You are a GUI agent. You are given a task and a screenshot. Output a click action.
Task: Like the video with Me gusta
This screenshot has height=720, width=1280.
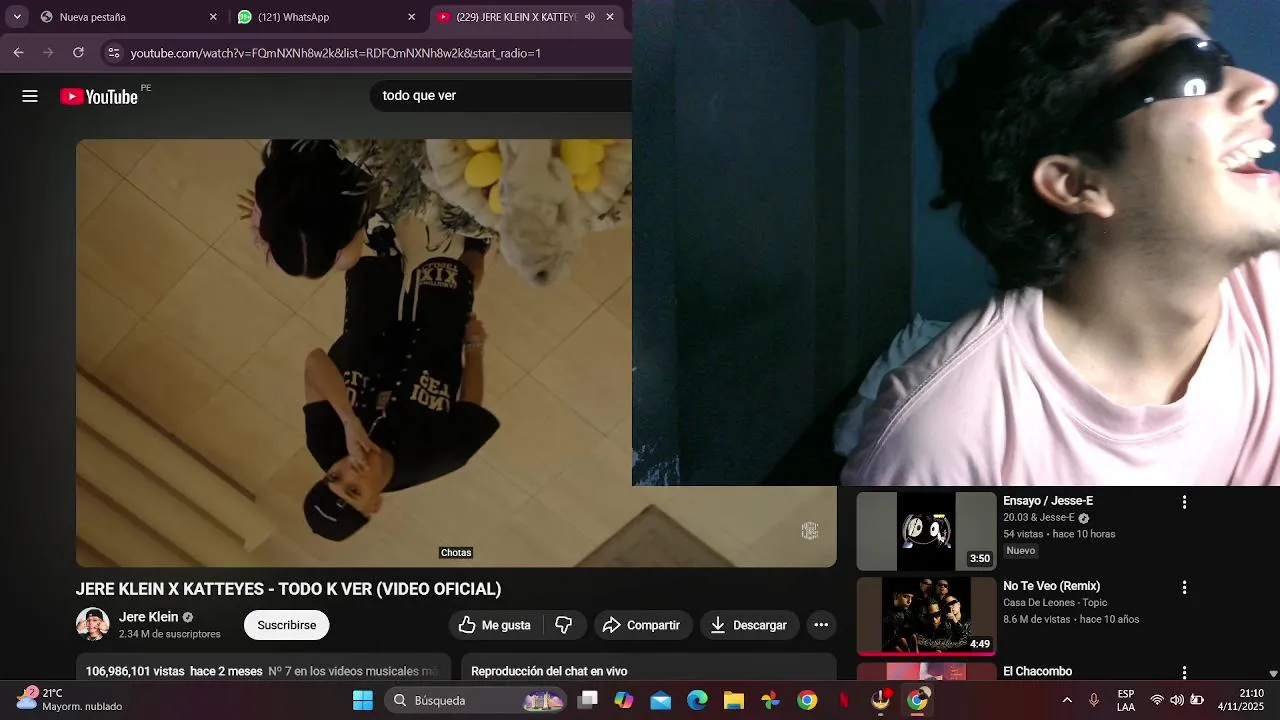coord(494,625)
